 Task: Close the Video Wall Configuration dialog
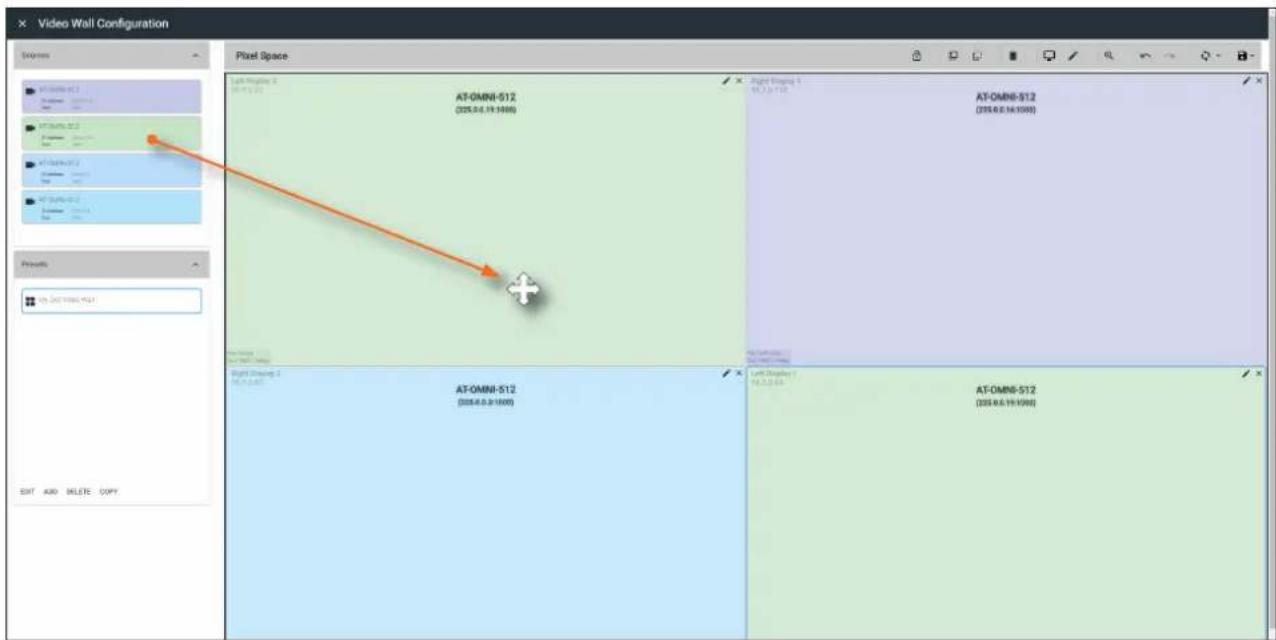22,23
